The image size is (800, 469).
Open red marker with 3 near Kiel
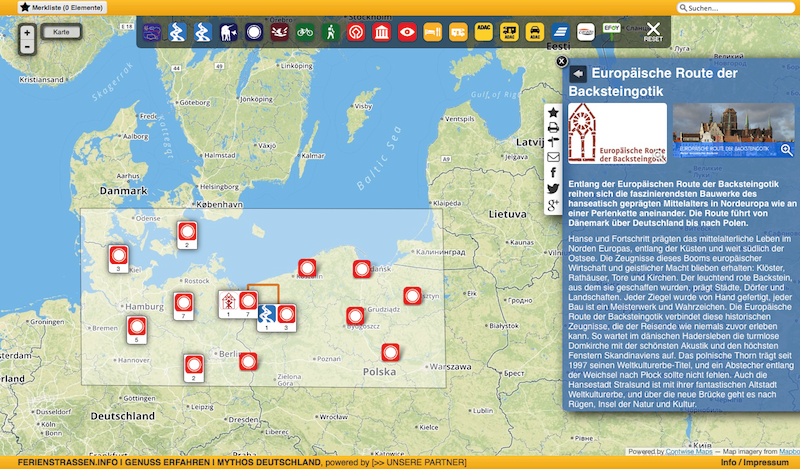pyautogui.click(x=118, y=258)
